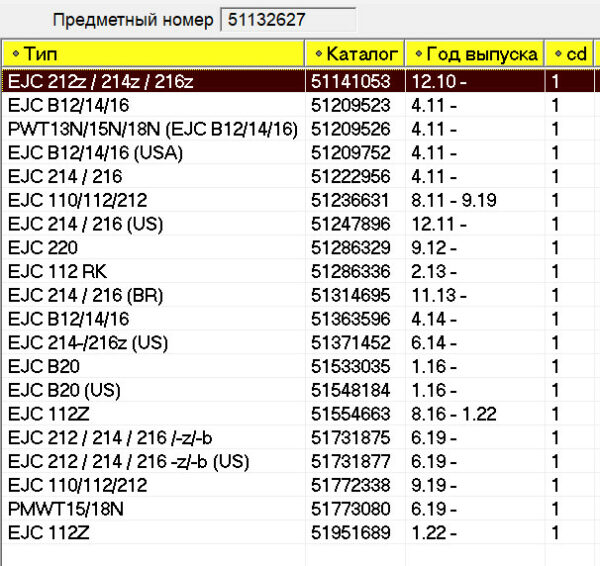
Task: Sort by the Каталог column header
Action: point(355,54)
